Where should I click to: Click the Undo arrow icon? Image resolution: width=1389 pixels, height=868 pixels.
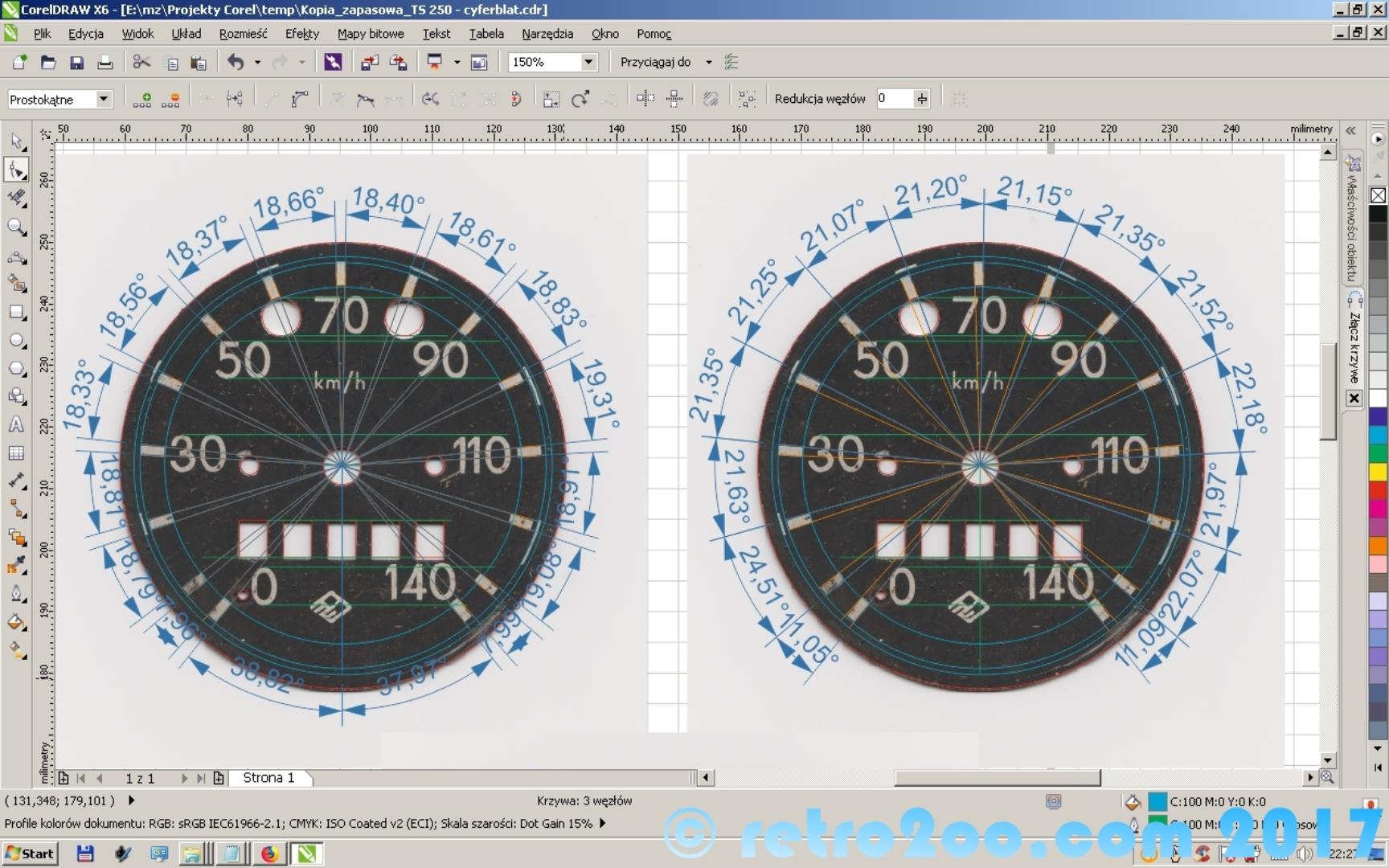[x=236, y=62]
